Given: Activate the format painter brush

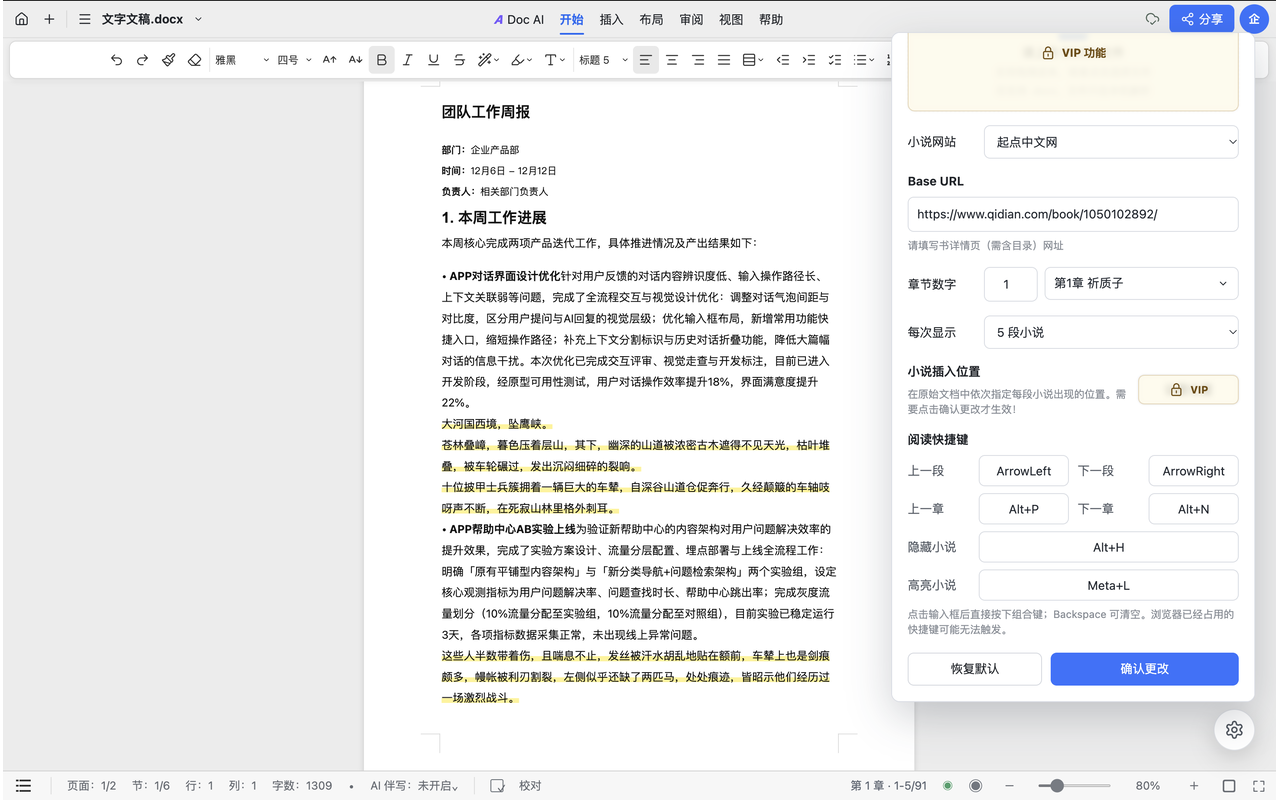Looking at the screenshot, I should point(168,60).
